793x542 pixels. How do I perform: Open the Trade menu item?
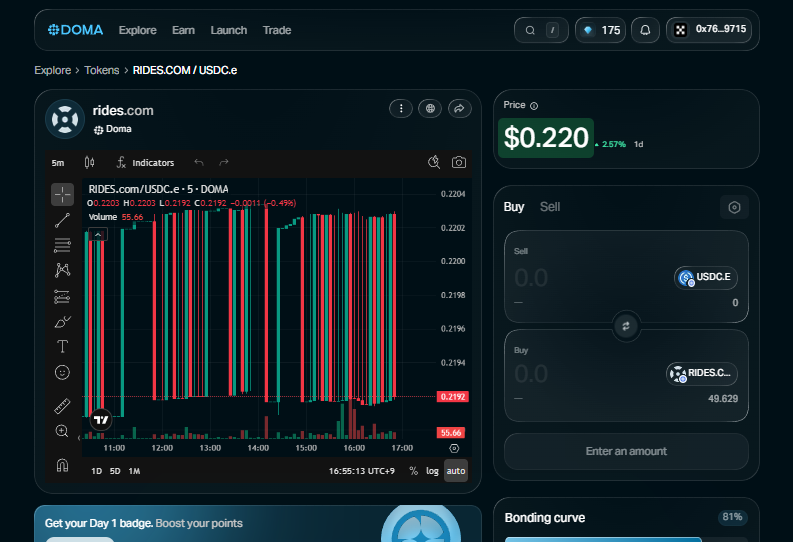click(277, 30)
